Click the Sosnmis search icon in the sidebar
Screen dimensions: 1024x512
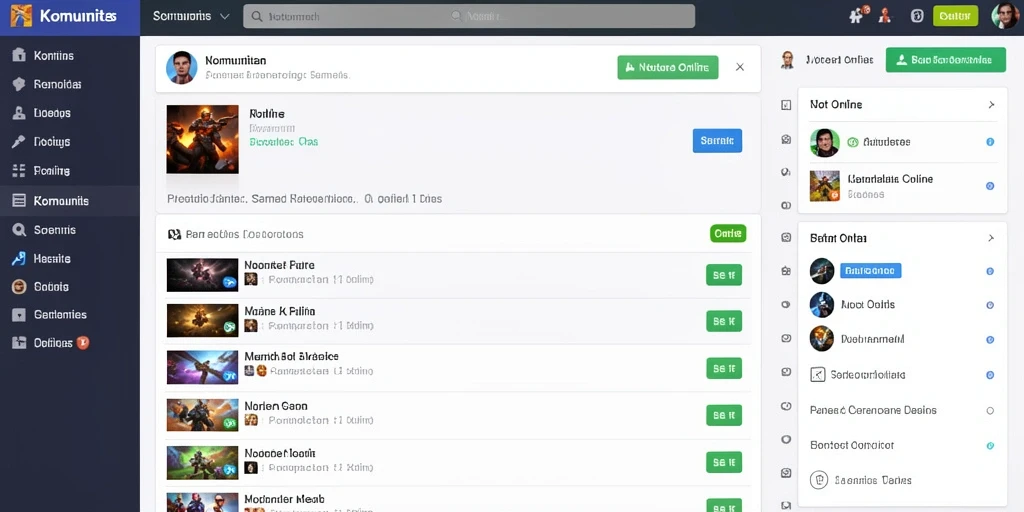point(19,230)
